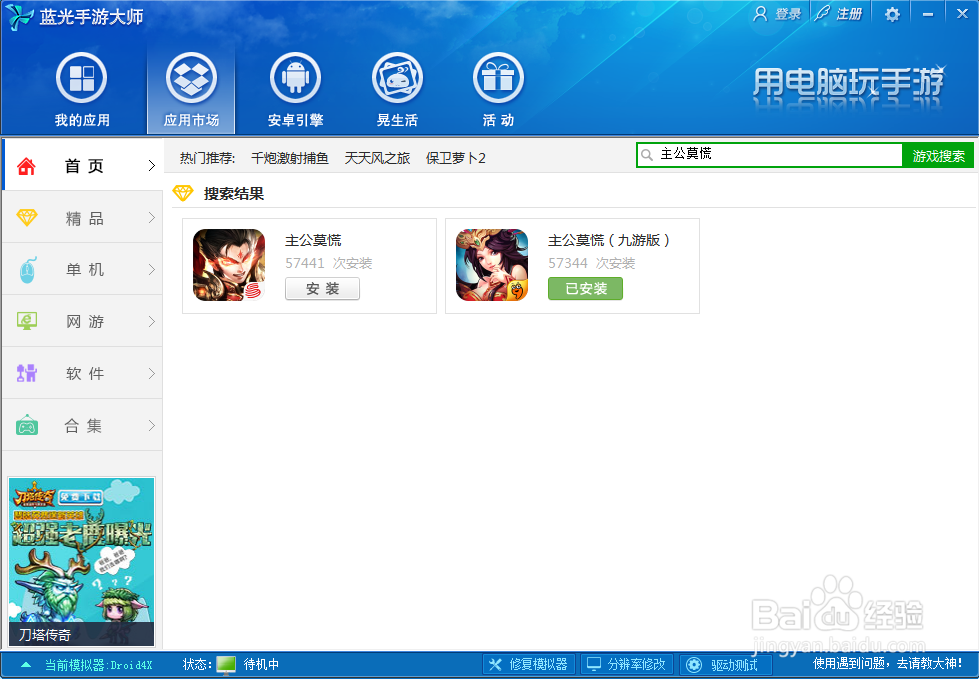Click the 使用遇到问题，去请教大神 link
Image resolution: width=979 pixels, height=679 pixels.
point(887,663)
